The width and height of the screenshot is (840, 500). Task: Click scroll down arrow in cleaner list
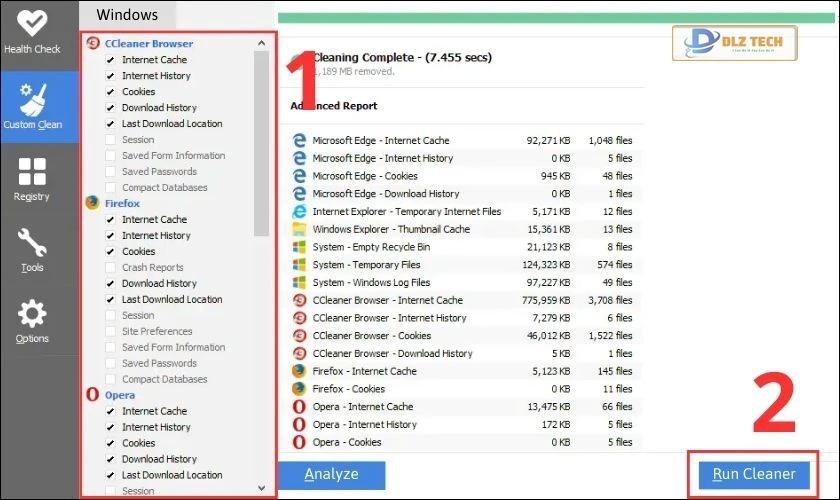262,488
